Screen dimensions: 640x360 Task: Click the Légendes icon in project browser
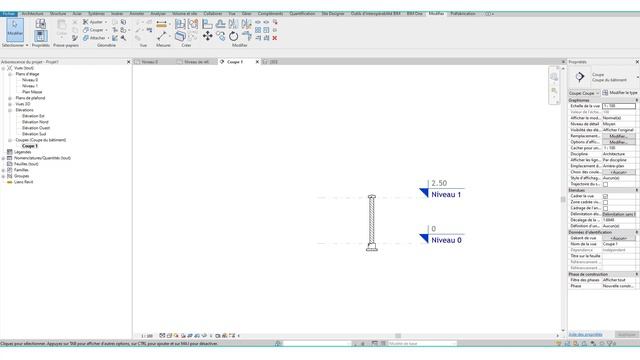point(10,152)
